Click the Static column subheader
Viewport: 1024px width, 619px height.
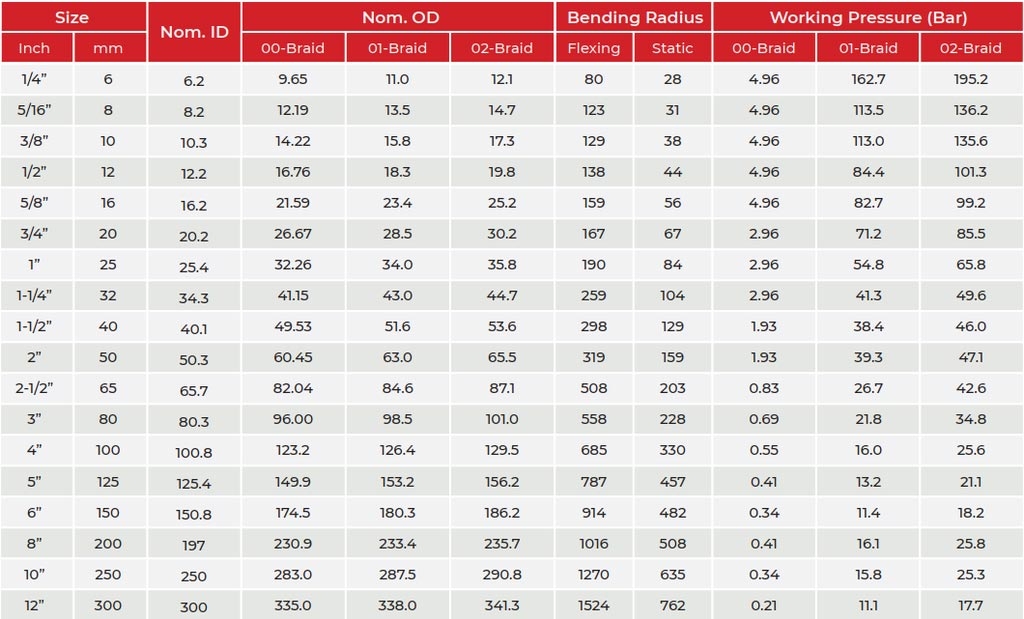point(672,48)
